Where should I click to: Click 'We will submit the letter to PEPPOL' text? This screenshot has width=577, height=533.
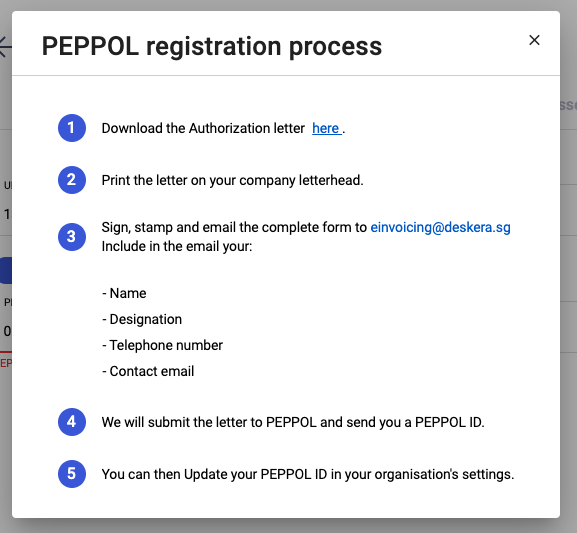click(x=209, y=422)
